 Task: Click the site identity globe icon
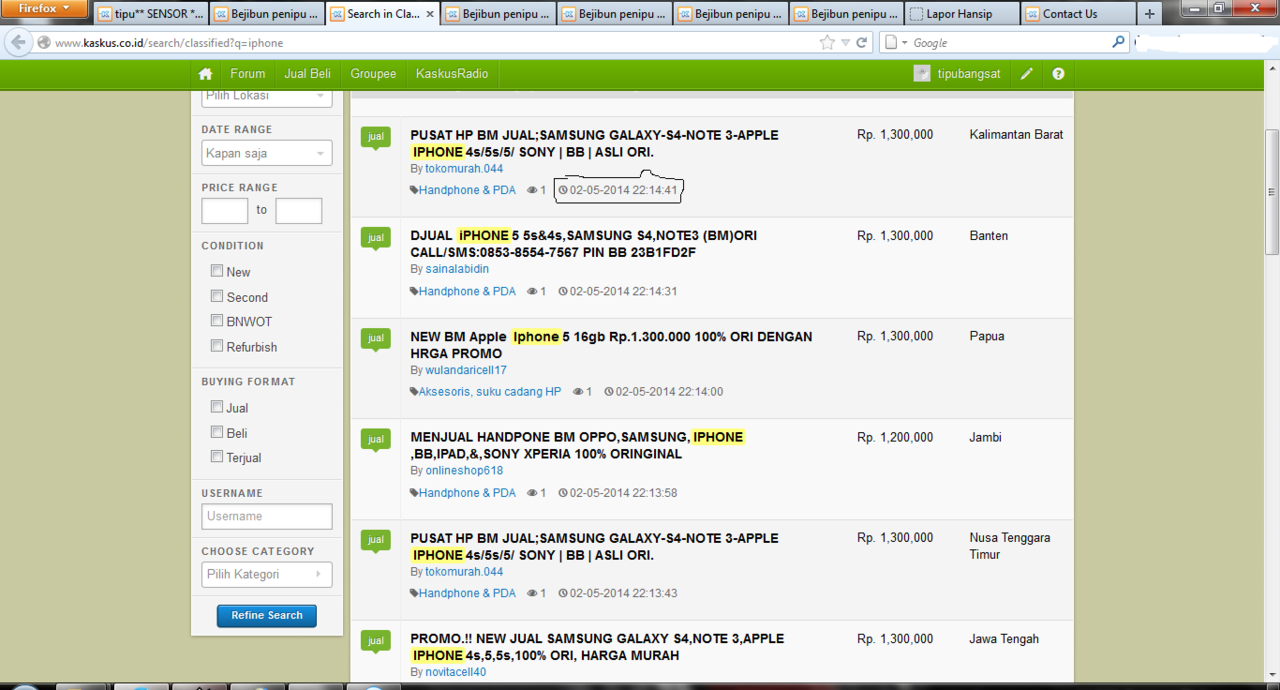pos(44,43)
